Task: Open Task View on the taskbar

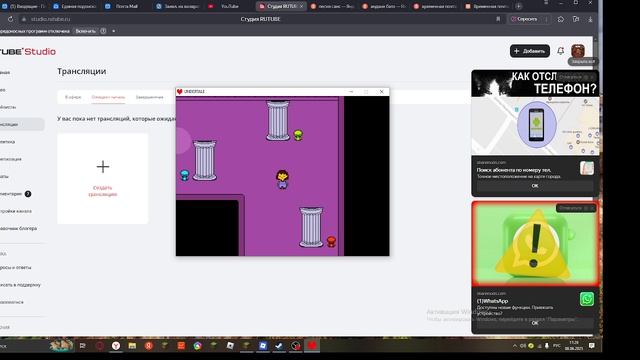Action: (x=82, y=346)
